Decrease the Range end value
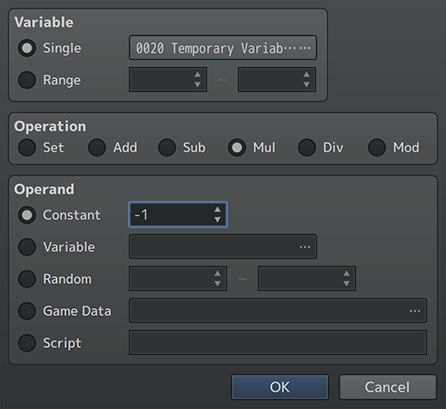This screenshot has width=446, height=409. [x=306, y=85]
